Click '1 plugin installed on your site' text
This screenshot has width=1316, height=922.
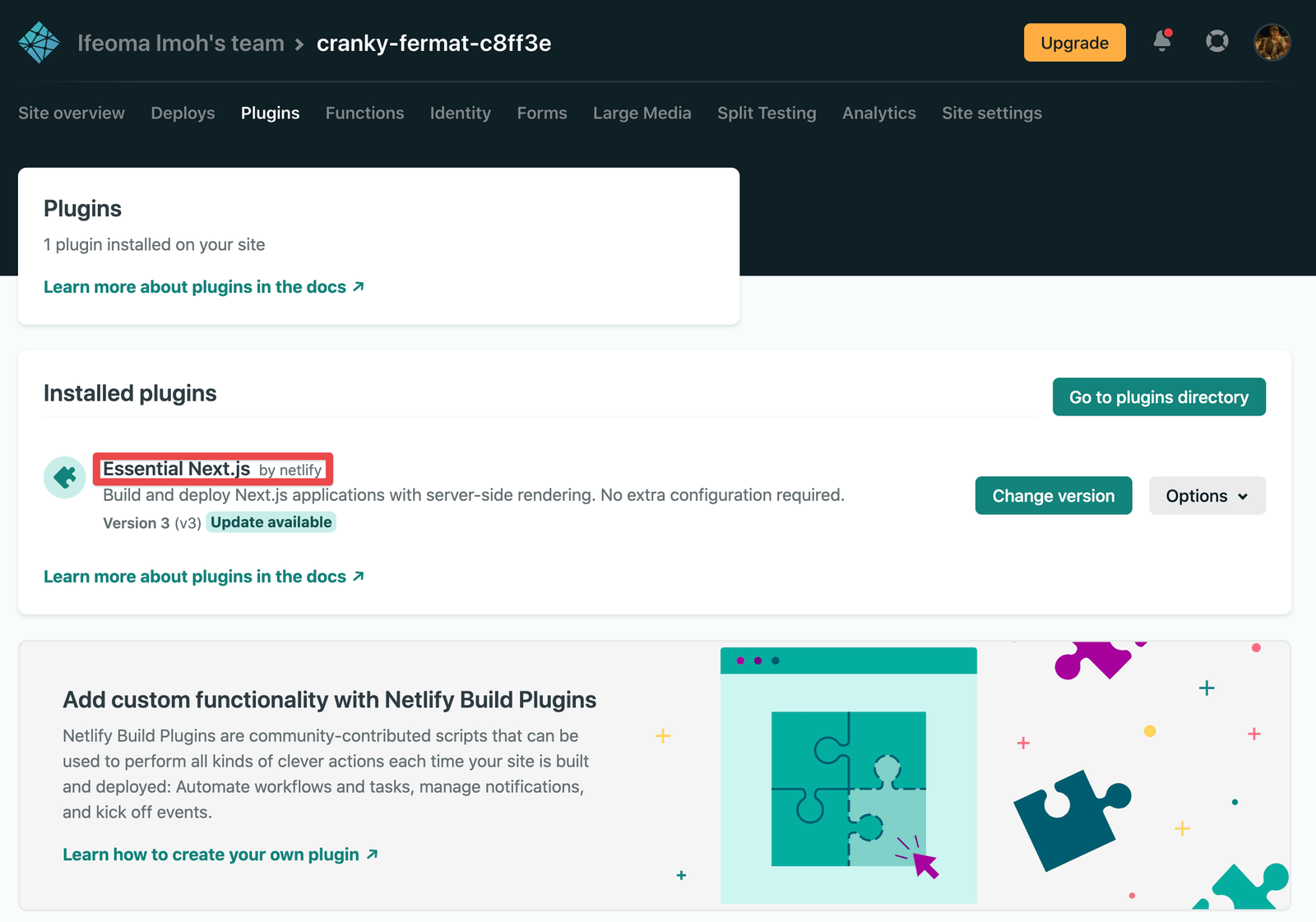click(154, 244)
